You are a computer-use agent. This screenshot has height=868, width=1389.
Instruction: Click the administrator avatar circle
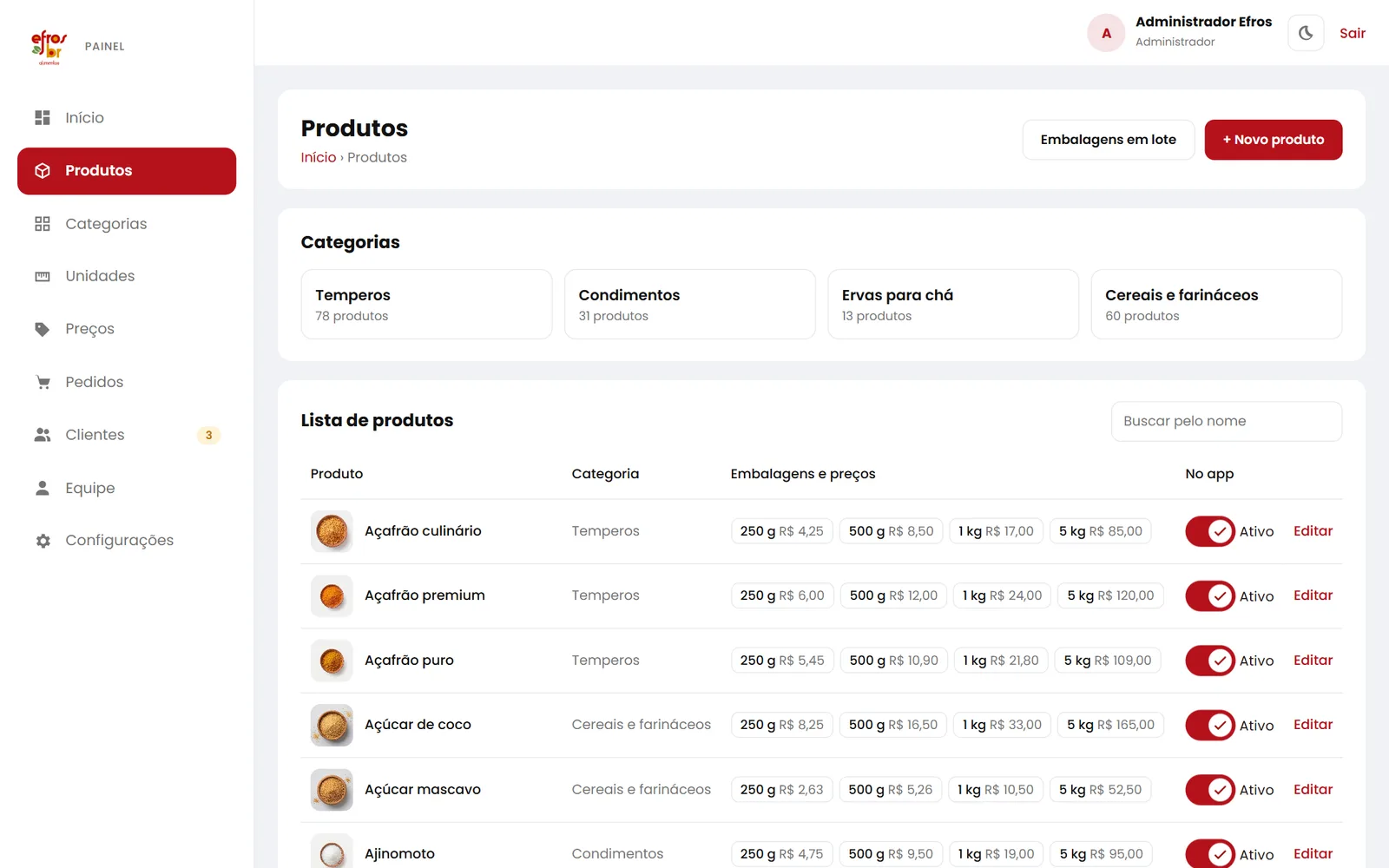[x=1106, y=33]
